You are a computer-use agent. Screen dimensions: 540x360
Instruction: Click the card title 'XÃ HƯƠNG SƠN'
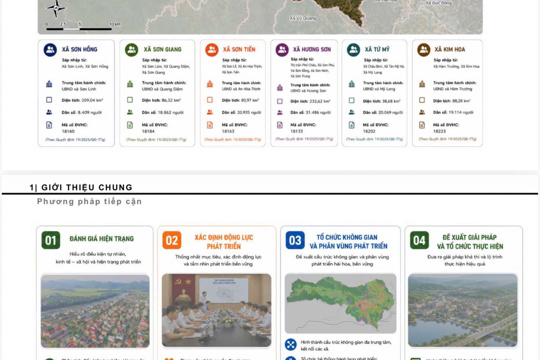[x=312, y=49]
